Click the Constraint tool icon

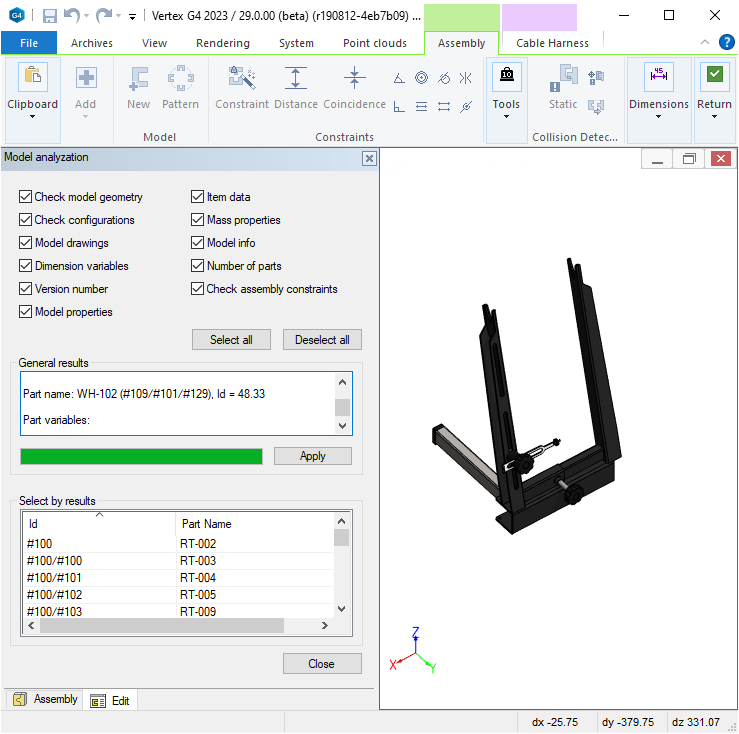pos(242,80)
